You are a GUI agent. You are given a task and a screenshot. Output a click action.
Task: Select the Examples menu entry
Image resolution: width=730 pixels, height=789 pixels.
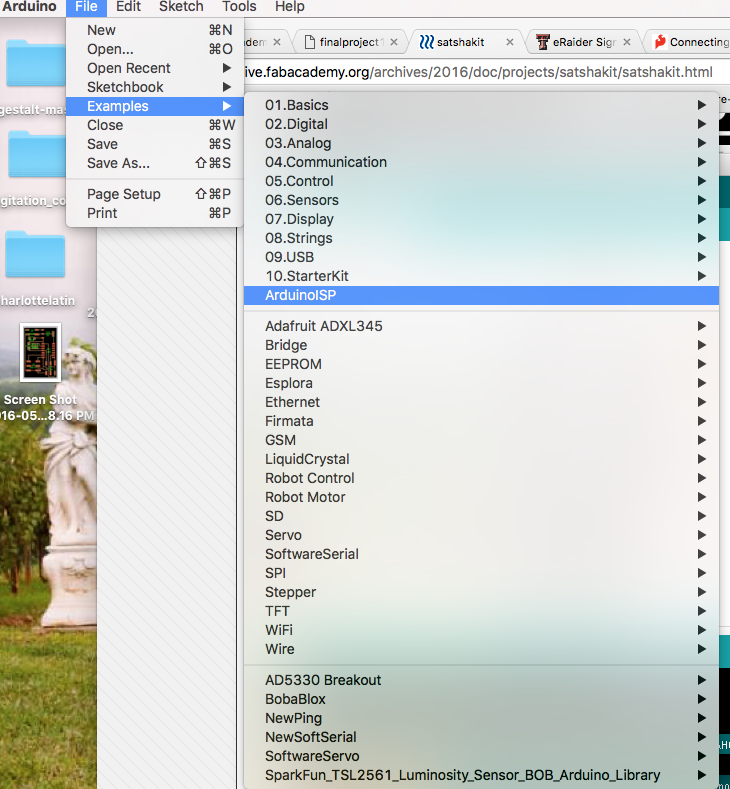pos(154,106)
